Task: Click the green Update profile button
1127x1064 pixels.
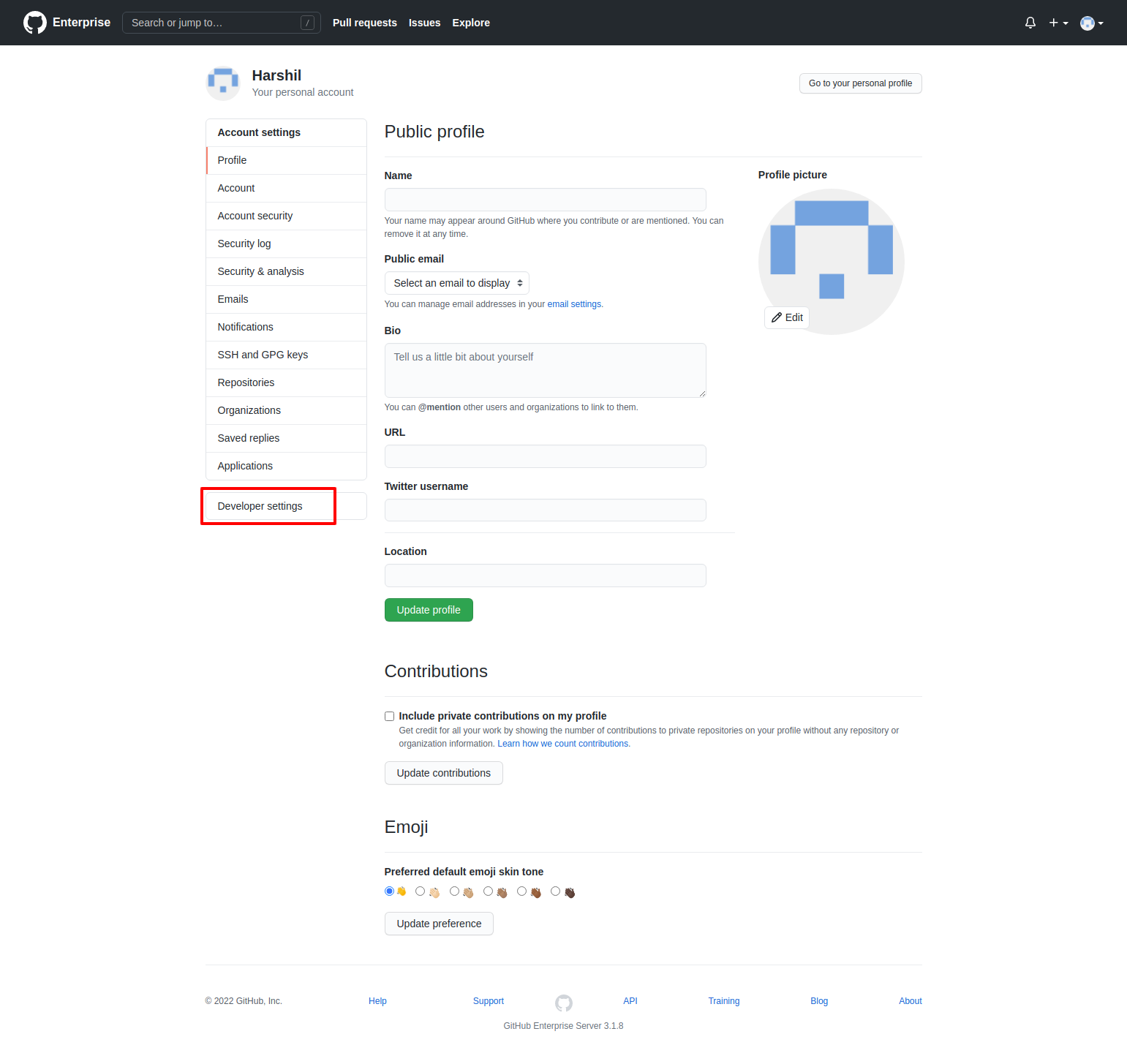Action: point(429,610)
